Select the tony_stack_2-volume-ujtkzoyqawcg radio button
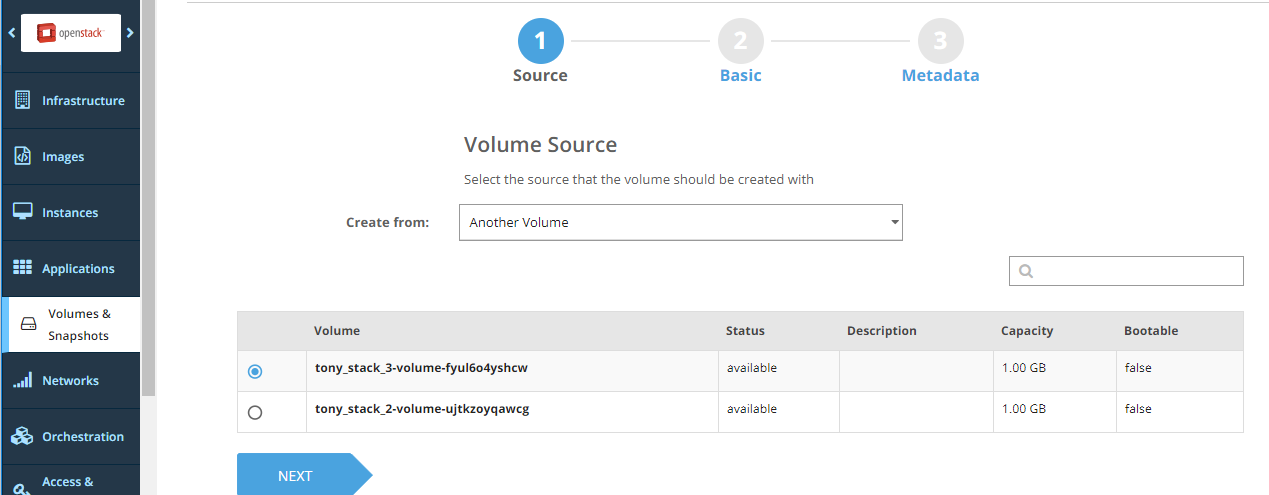1269x495 pixels. pyautogui.click(x=255, y=412)
